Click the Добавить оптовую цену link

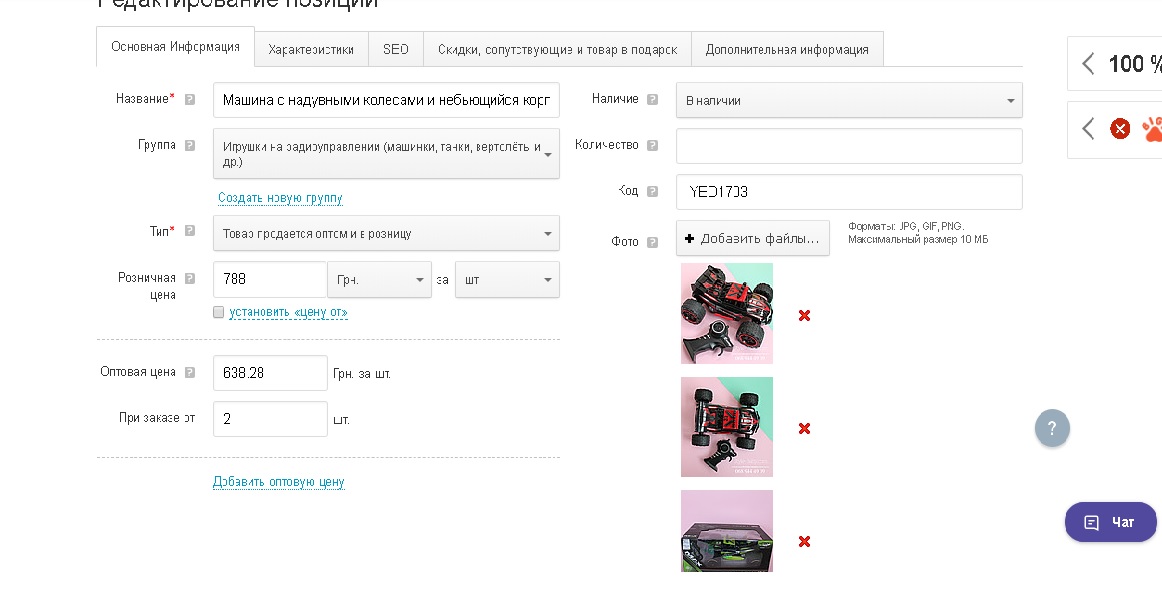279,482
